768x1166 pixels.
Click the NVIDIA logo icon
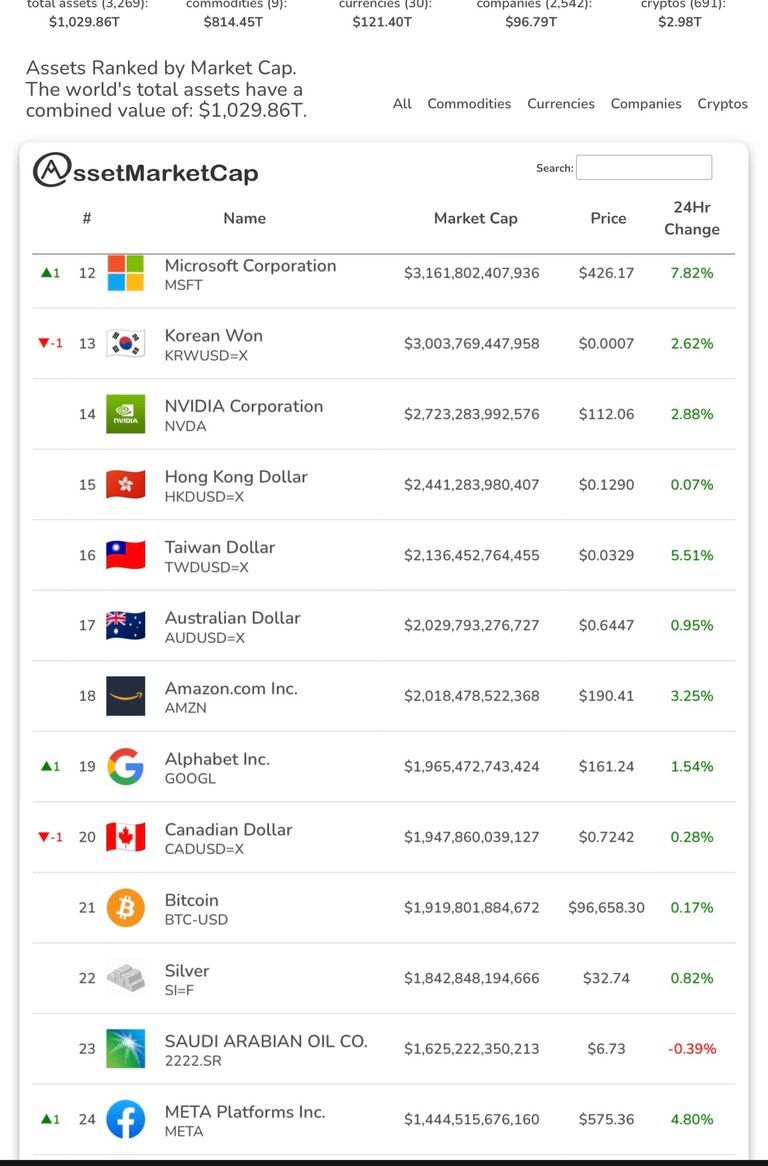click(125, 414)
